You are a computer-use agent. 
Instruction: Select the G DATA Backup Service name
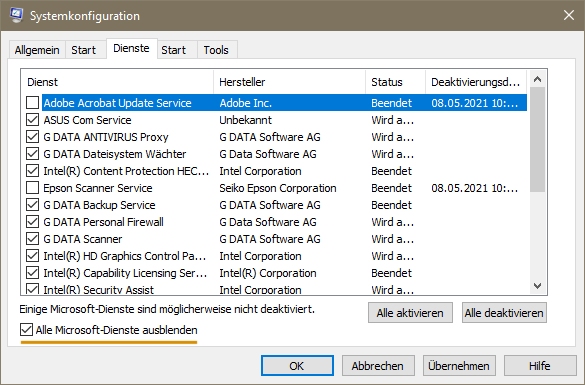pos(99,205)
